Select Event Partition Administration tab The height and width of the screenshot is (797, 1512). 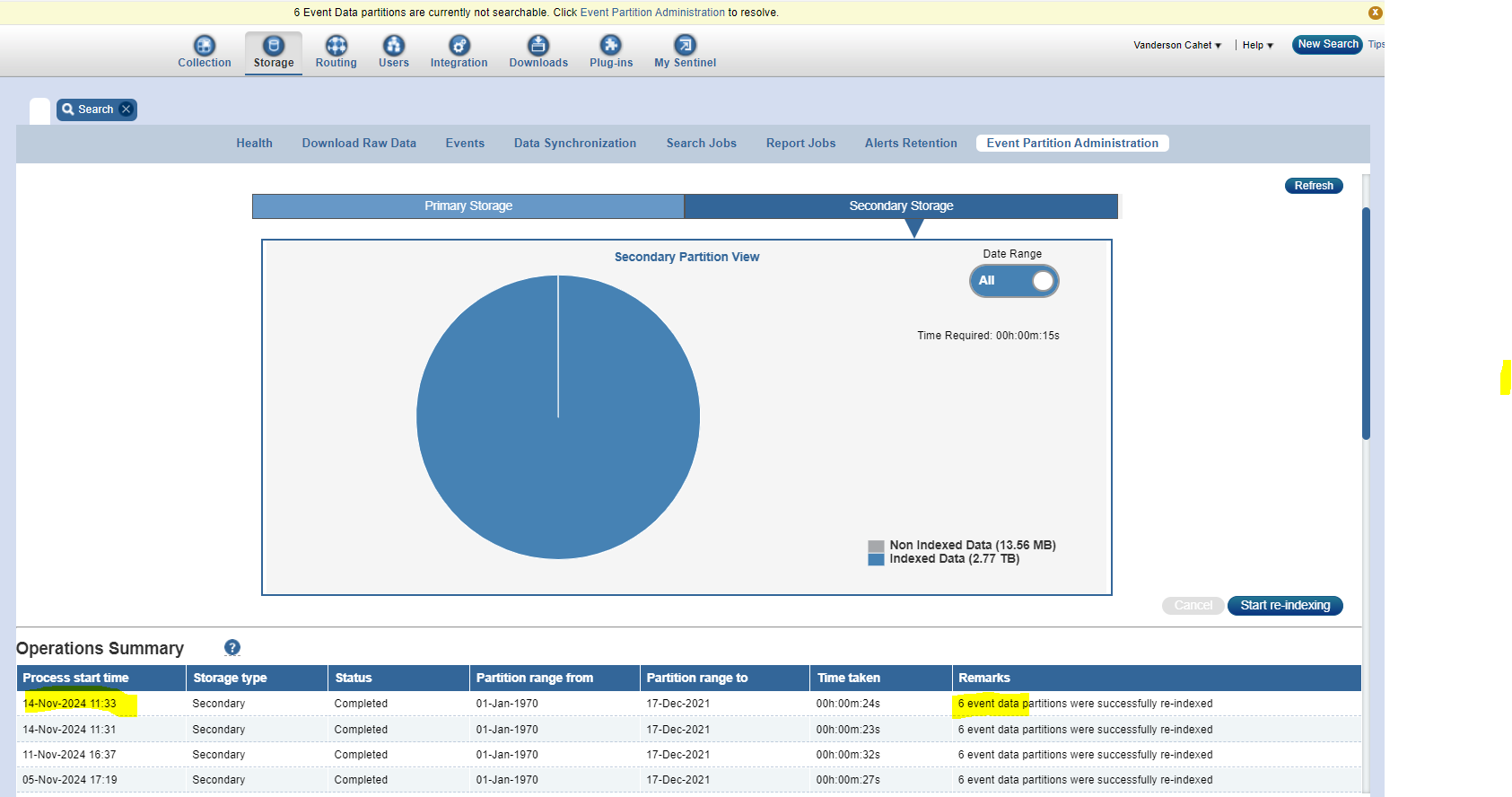1072,144
